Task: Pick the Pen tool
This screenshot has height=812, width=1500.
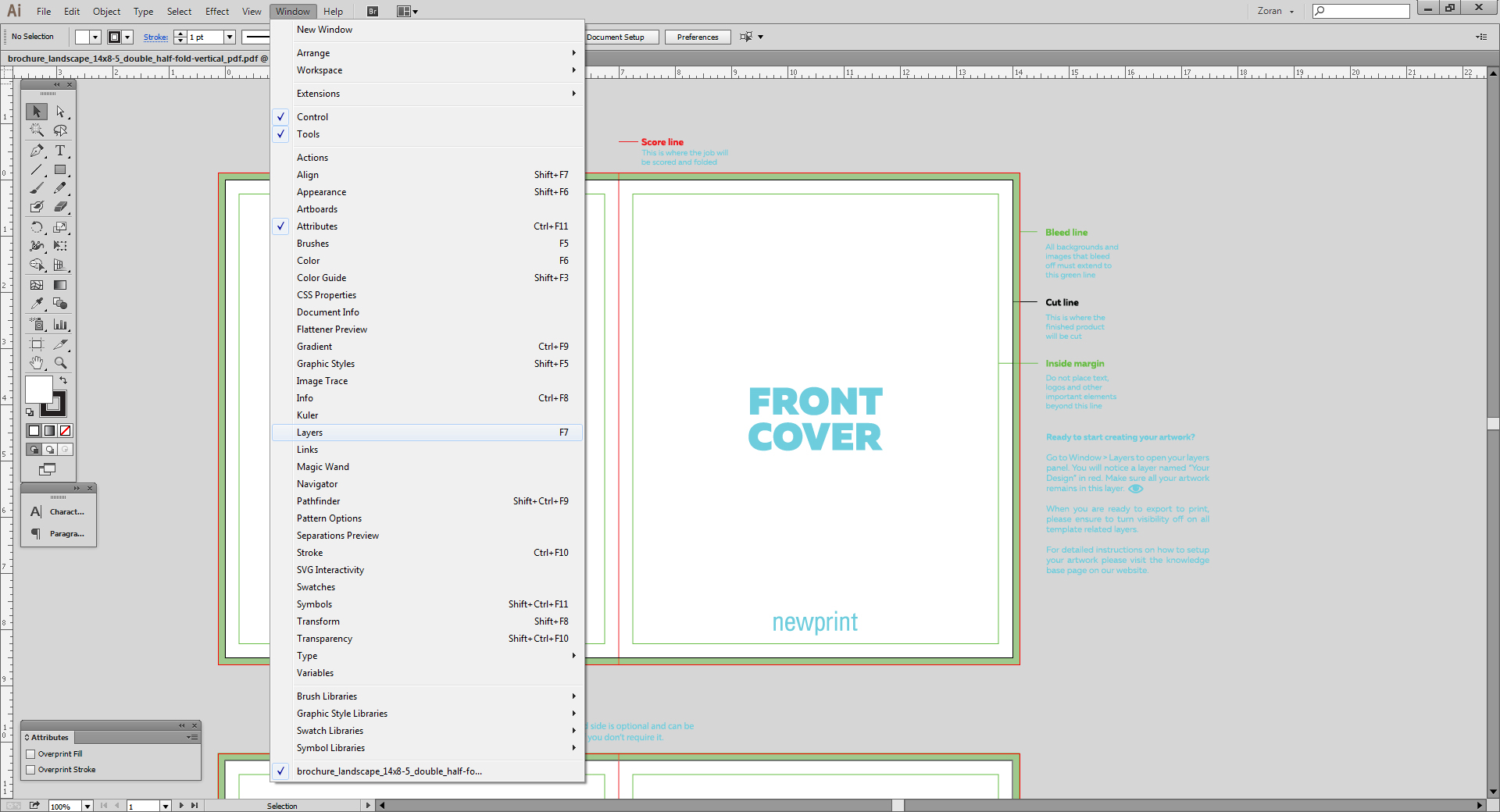Action: tap(36, 151)
